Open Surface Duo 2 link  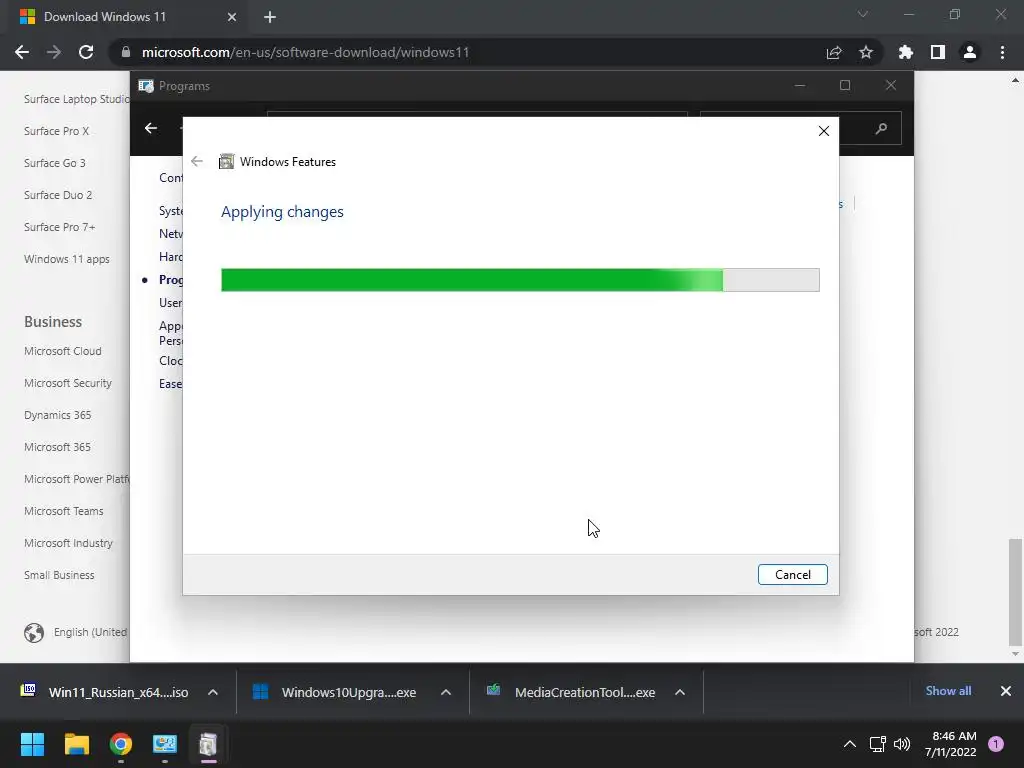[58, 195]
